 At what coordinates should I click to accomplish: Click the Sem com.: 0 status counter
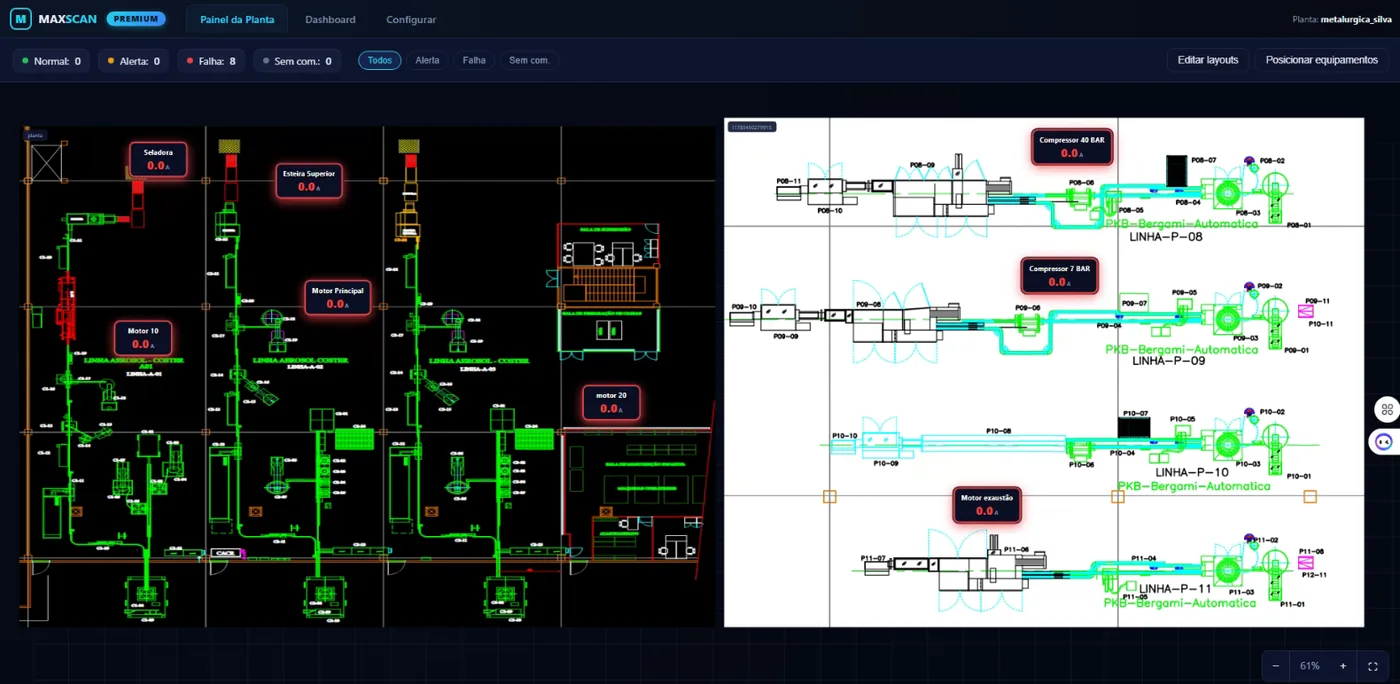(x=296, y=61)
